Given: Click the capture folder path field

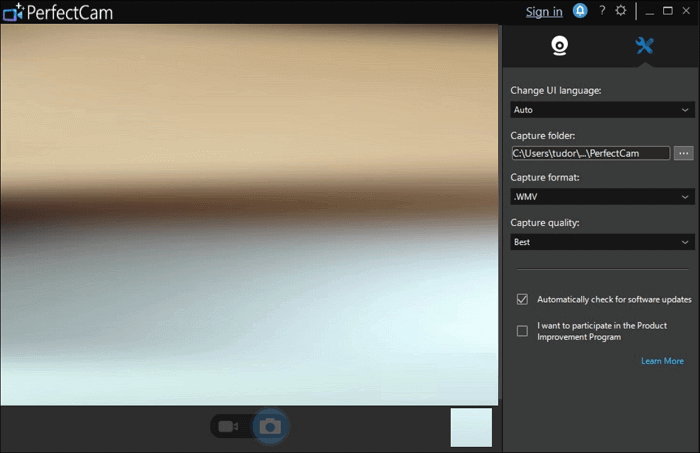Looking at the screenshot, I should [590, 153].
